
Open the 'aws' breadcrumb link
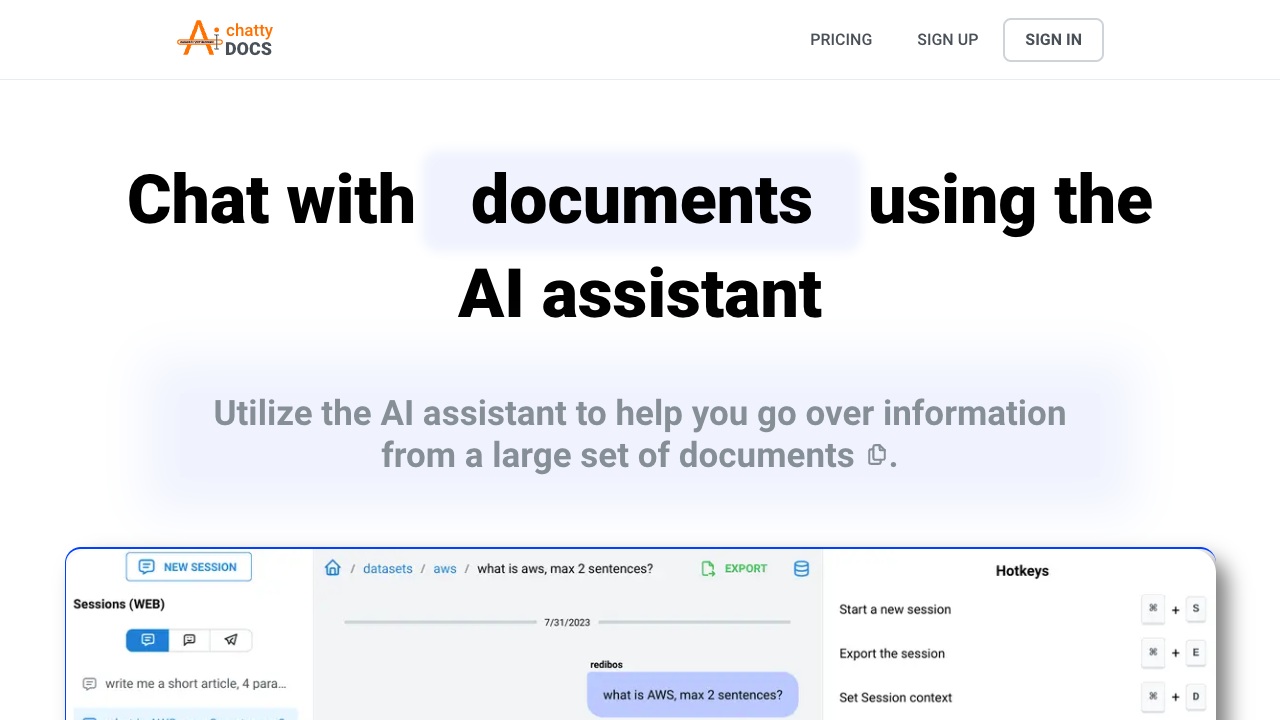pos(444,568)
